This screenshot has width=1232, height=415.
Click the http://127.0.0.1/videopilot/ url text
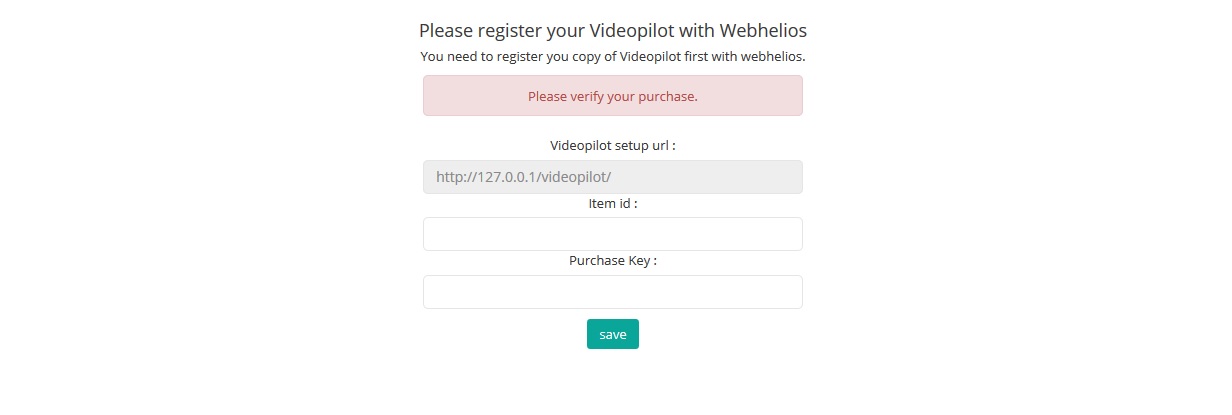coord(523,177)
